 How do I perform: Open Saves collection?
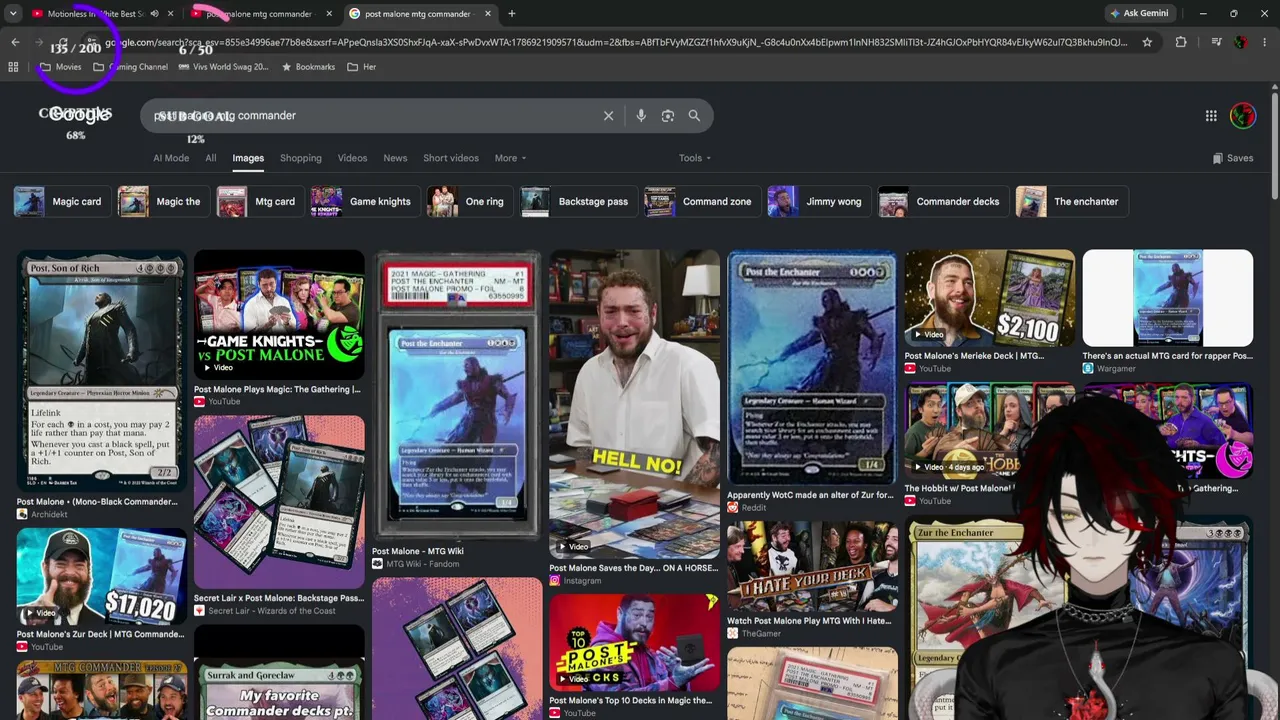(1232, 158)
